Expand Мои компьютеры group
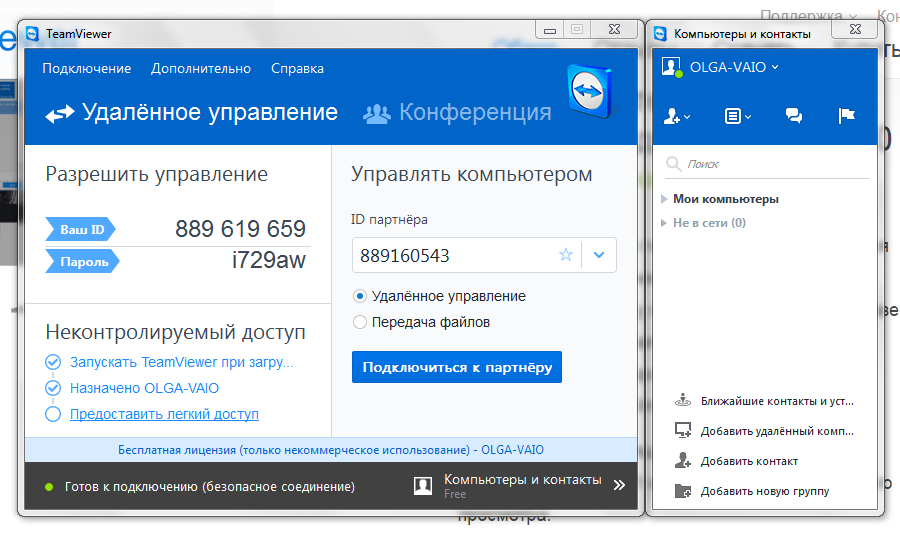 coord(664,199)
